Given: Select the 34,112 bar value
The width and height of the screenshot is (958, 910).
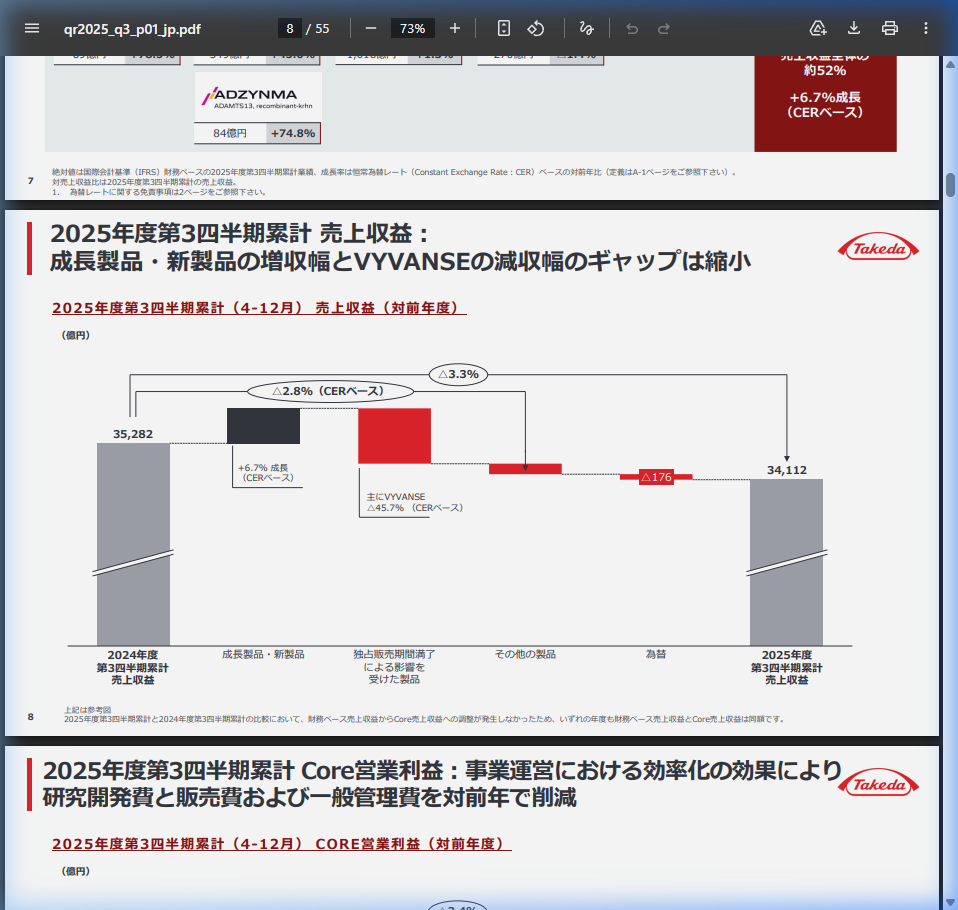Looking at the screenshot, I should point(787,470).
